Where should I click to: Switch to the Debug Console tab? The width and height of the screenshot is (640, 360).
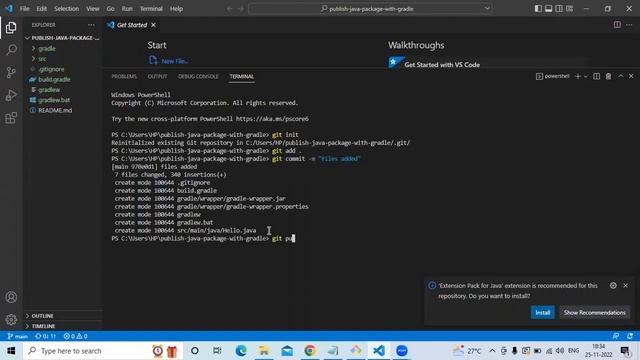click(198, 76)
